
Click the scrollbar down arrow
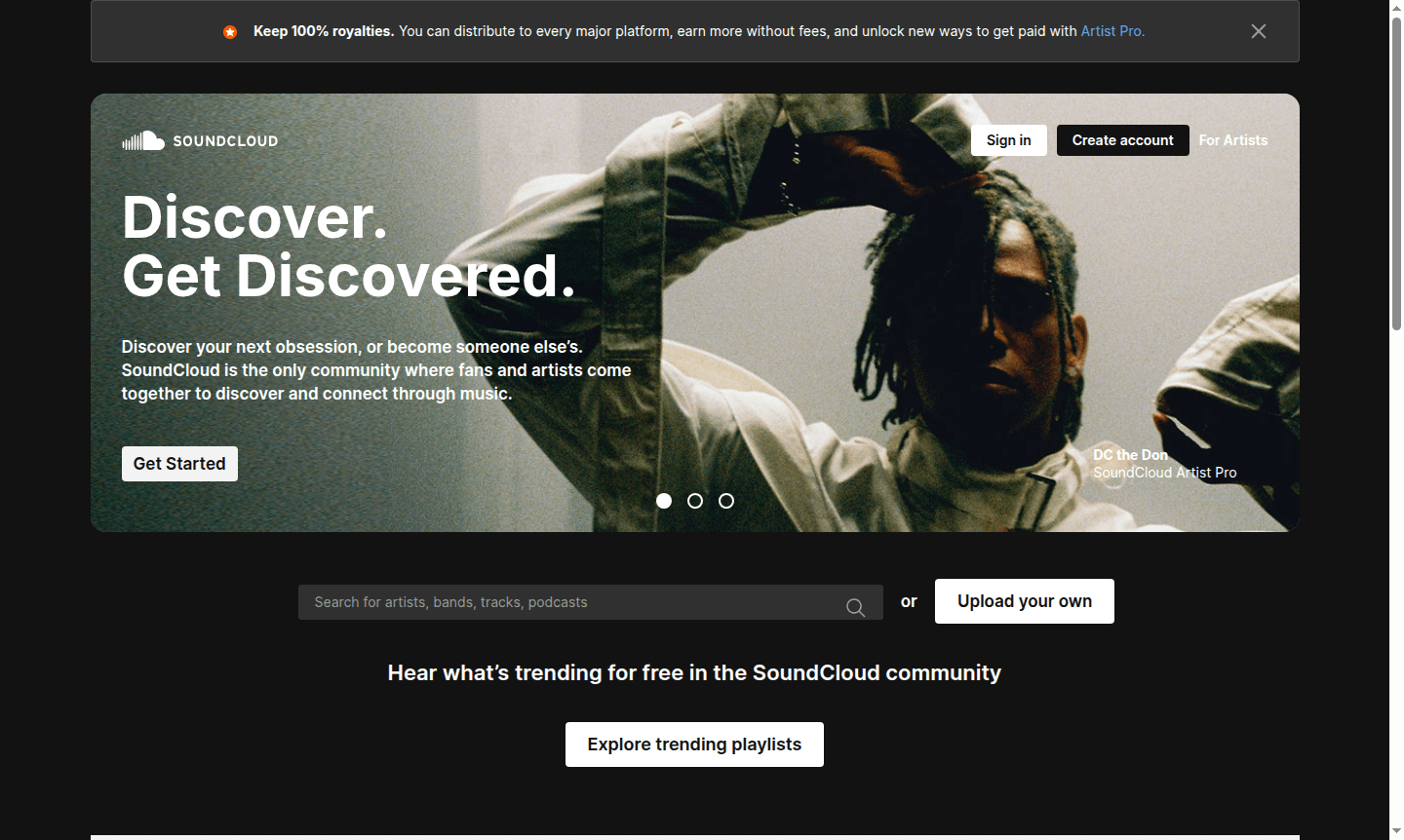[1396, 831]
